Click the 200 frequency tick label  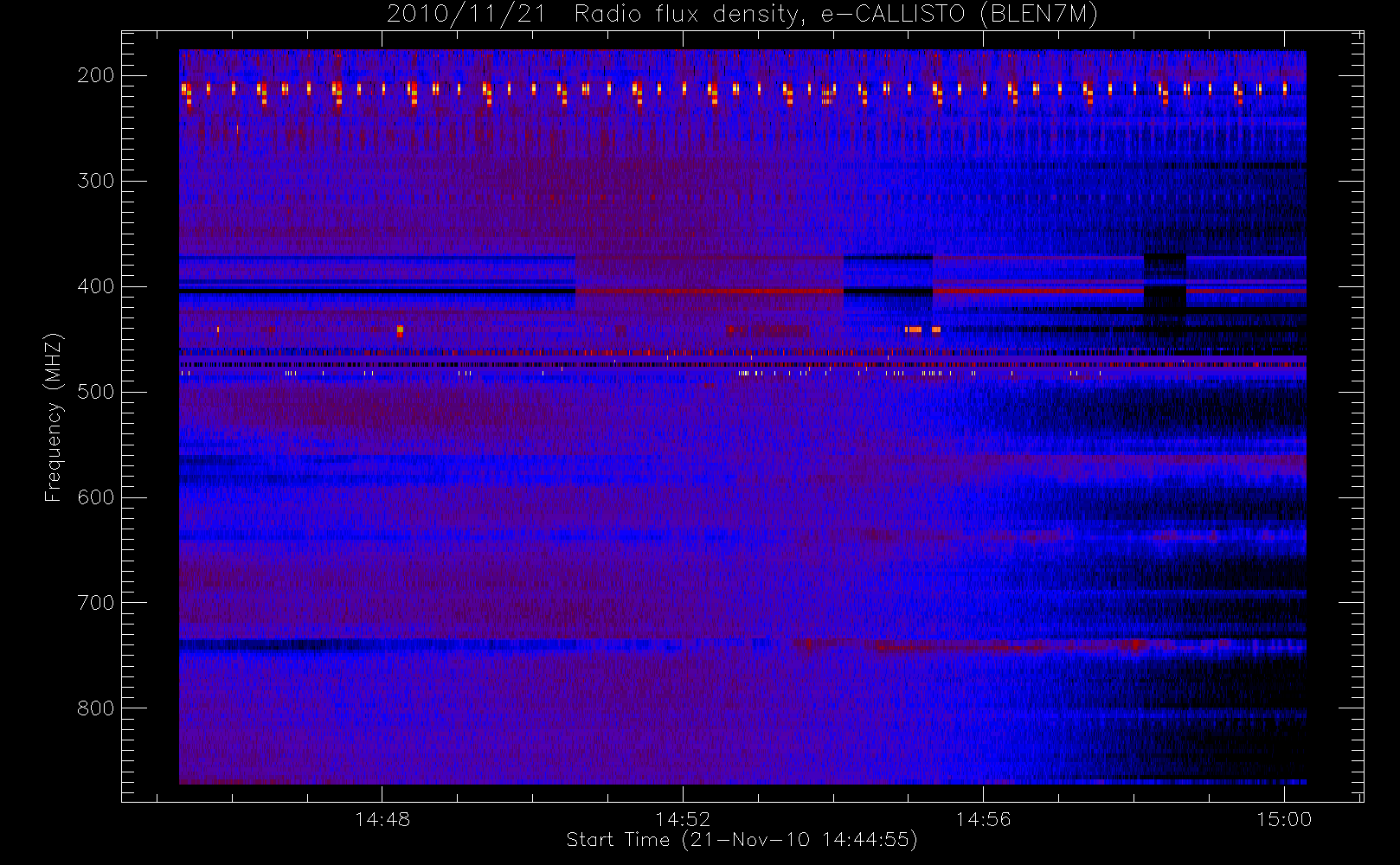coord(96,75)
